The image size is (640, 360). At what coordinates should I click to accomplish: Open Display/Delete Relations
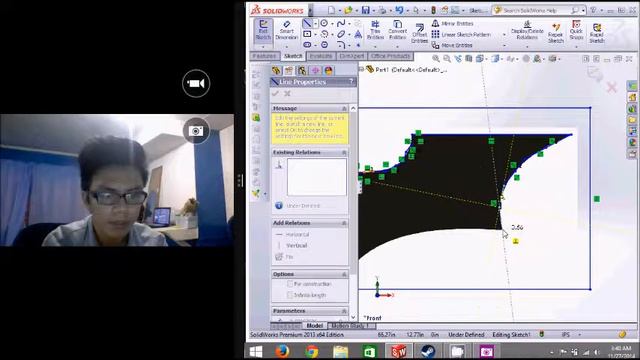coord(527,30)
